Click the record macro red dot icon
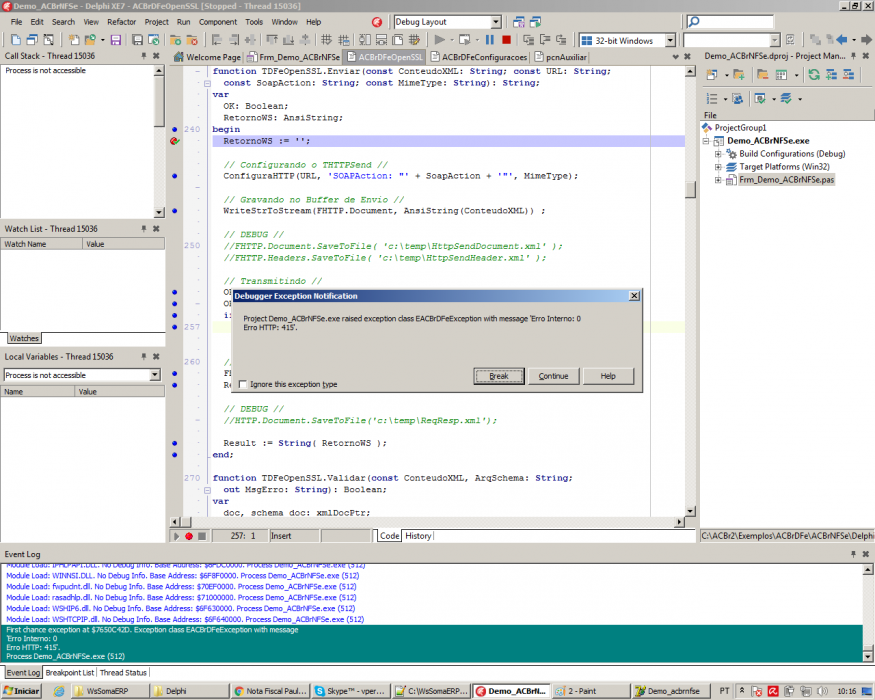 pos(189,536)
